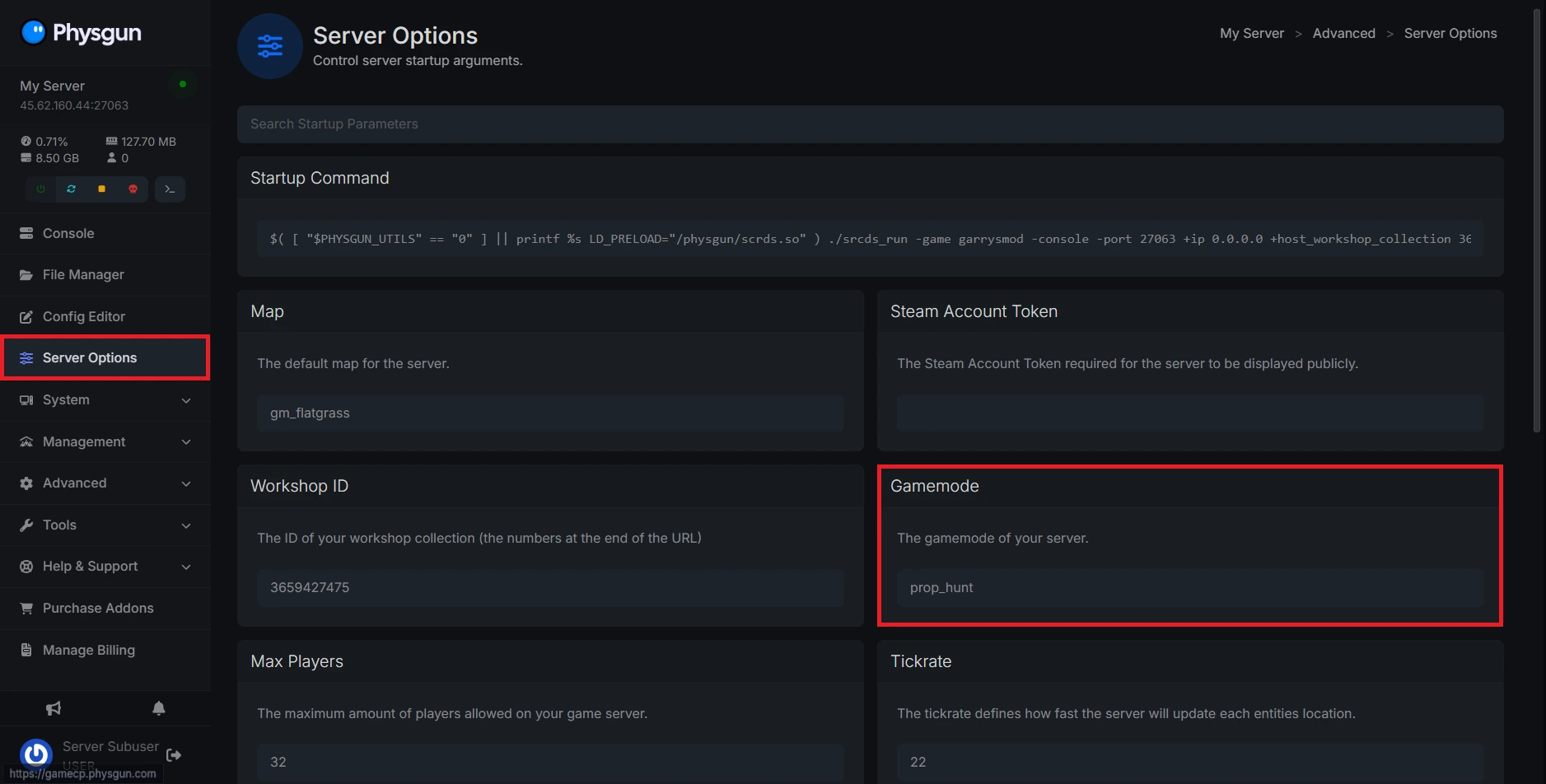The height and width of the screenshot is (784, 1546).
Task: Log out using the sign-out arrow icon
Action: [174, 755]
